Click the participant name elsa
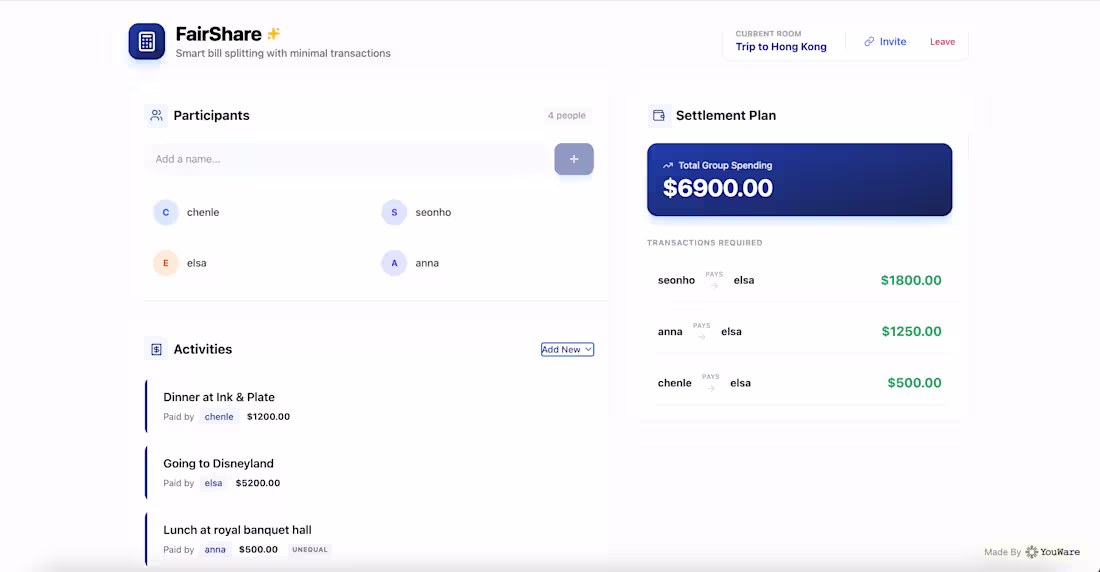Screen dimensions: 1100x572 click(196, 263)
